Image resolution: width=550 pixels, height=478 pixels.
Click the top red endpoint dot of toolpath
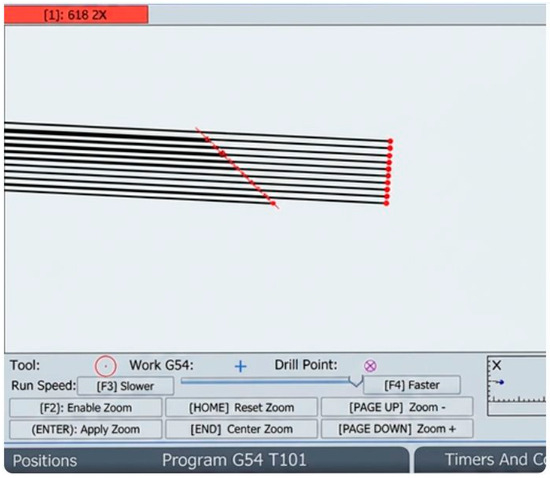pyautogui.click(x=390, y=141)
